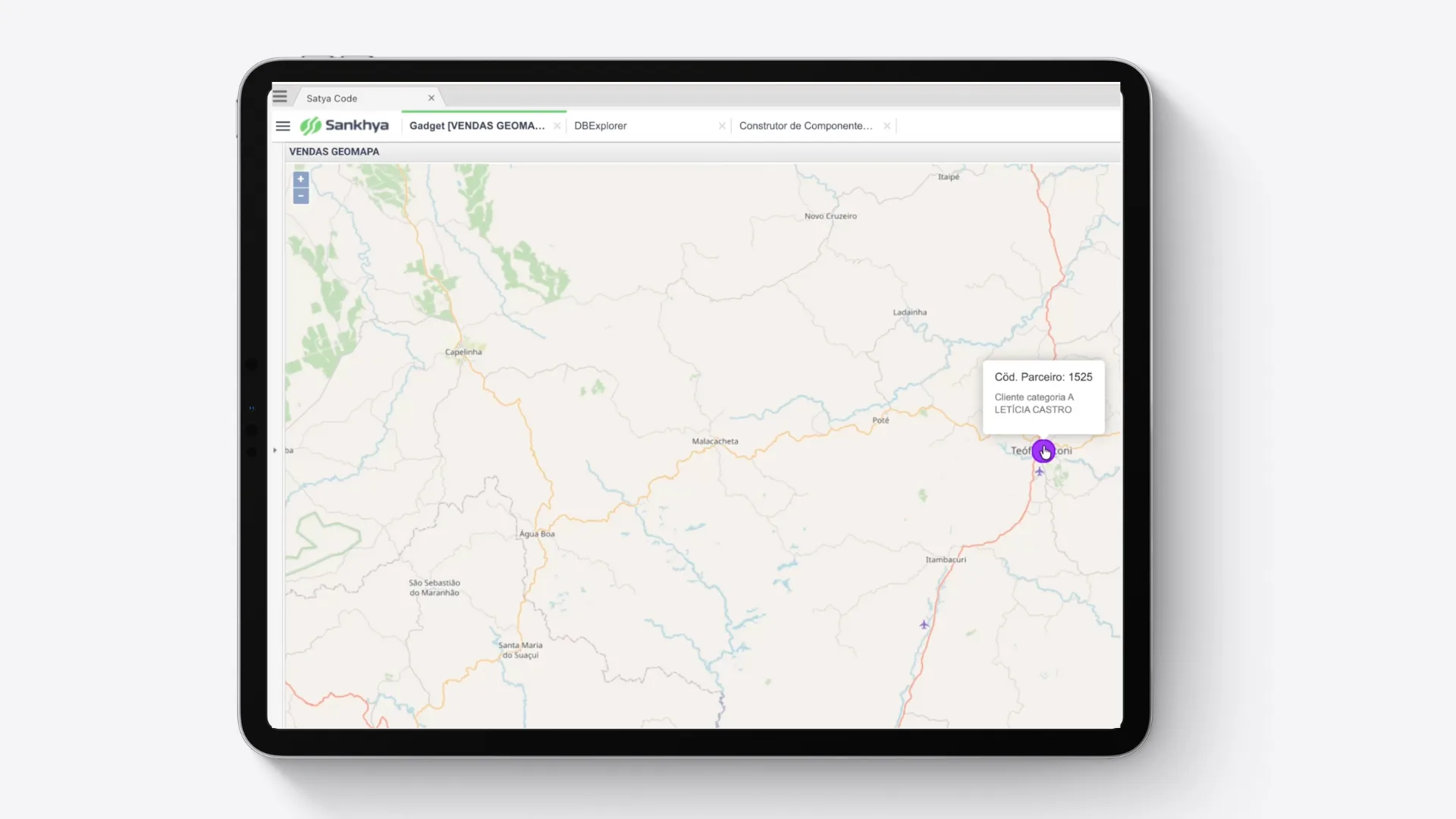Expand the collapsed left side panel arrow
This screenshot has width=1456, height=819.
275,450
